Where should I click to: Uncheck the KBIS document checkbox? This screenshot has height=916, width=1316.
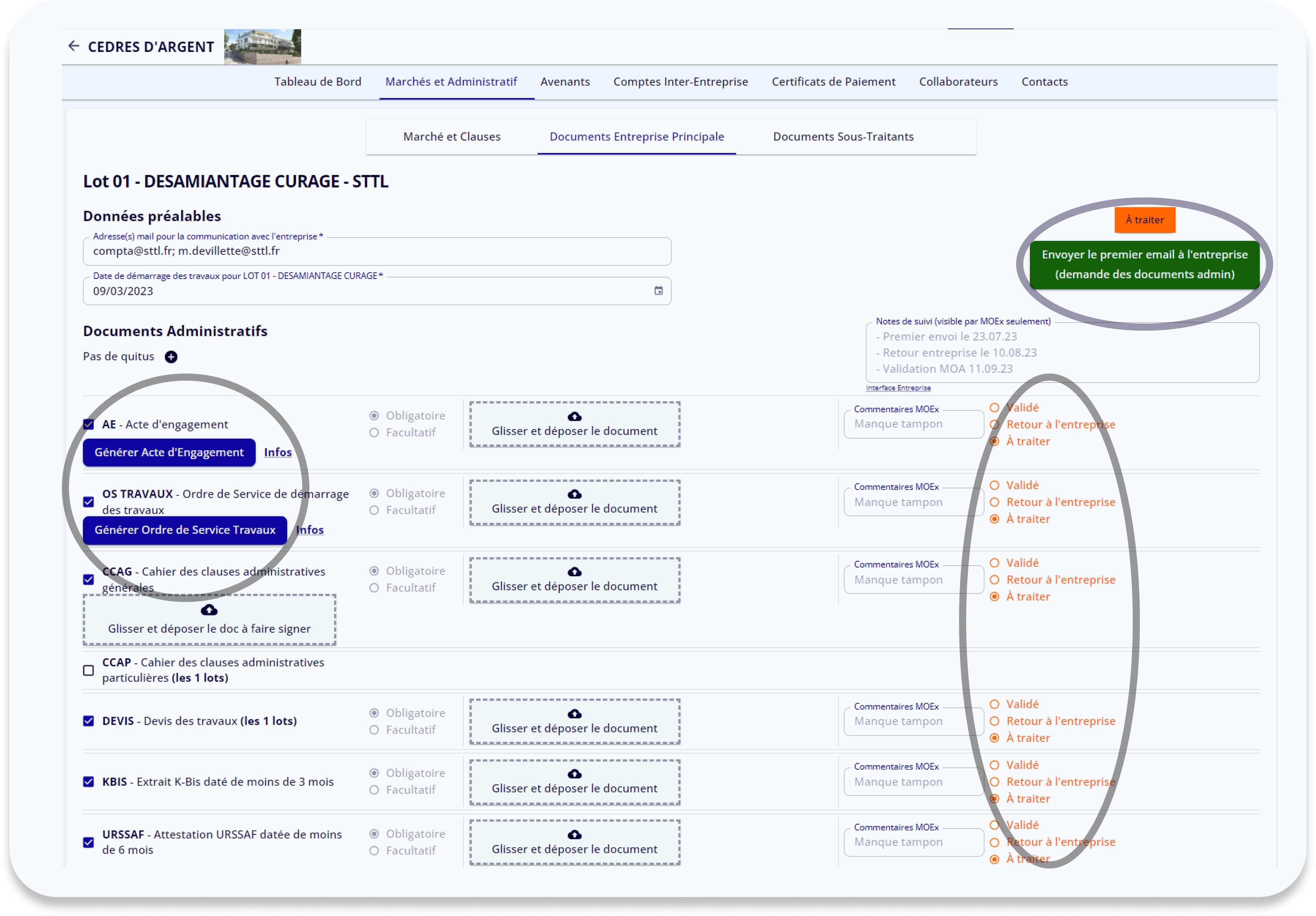[x=88, y=781]
